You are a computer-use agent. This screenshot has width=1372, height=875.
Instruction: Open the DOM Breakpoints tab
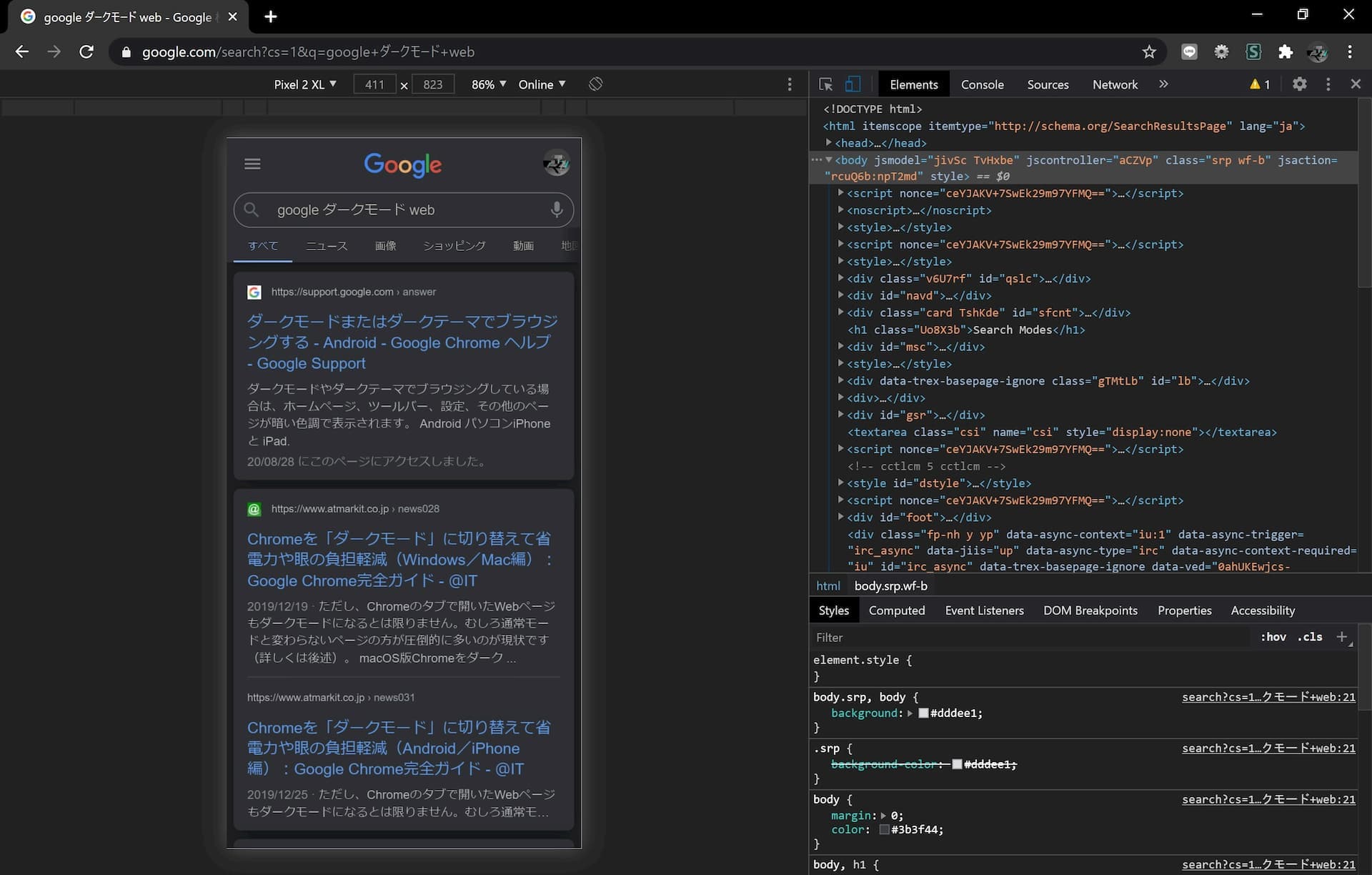1090,610
